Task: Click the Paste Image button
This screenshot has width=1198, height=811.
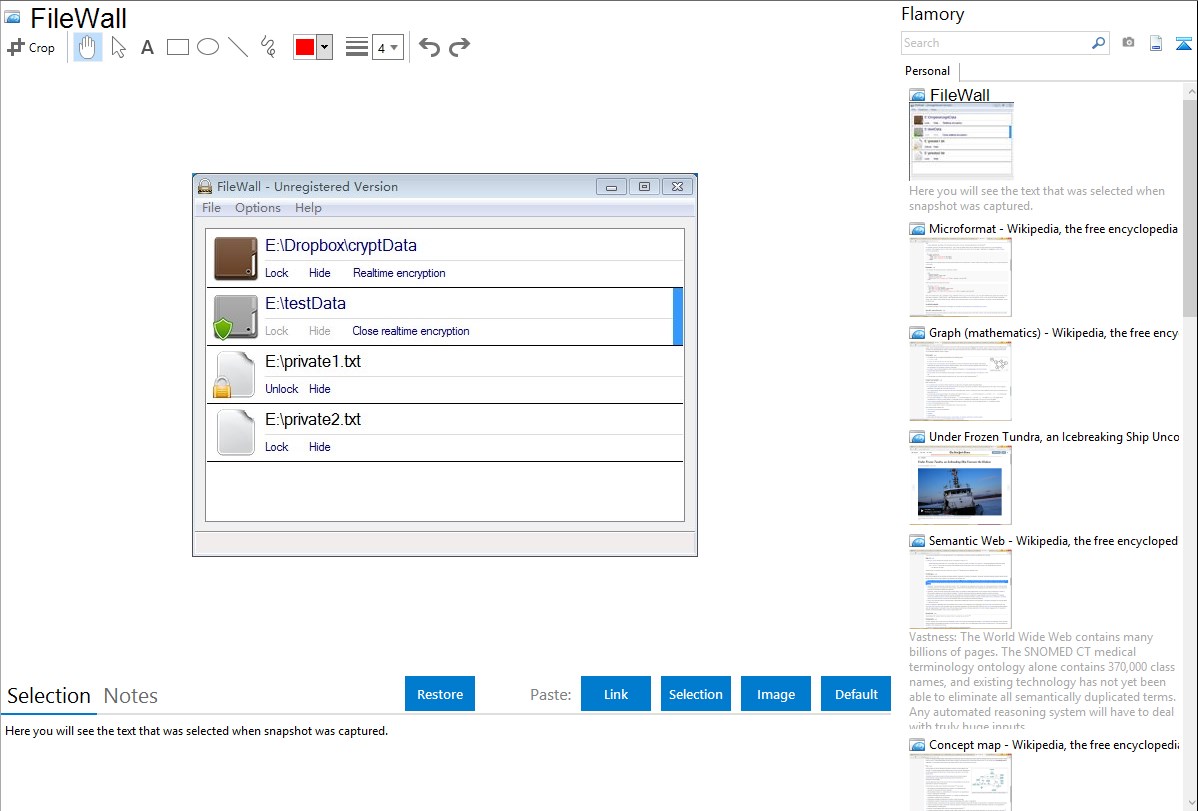Action: [776, 694]
